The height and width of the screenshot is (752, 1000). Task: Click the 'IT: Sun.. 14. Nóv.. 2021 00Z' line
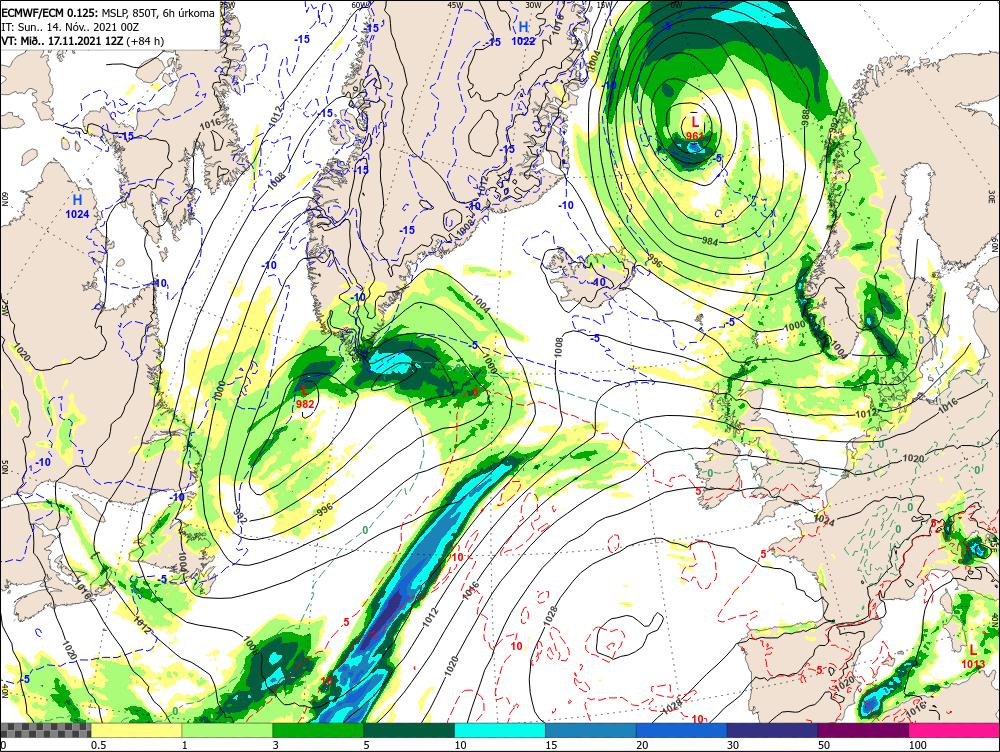point(70,27)
